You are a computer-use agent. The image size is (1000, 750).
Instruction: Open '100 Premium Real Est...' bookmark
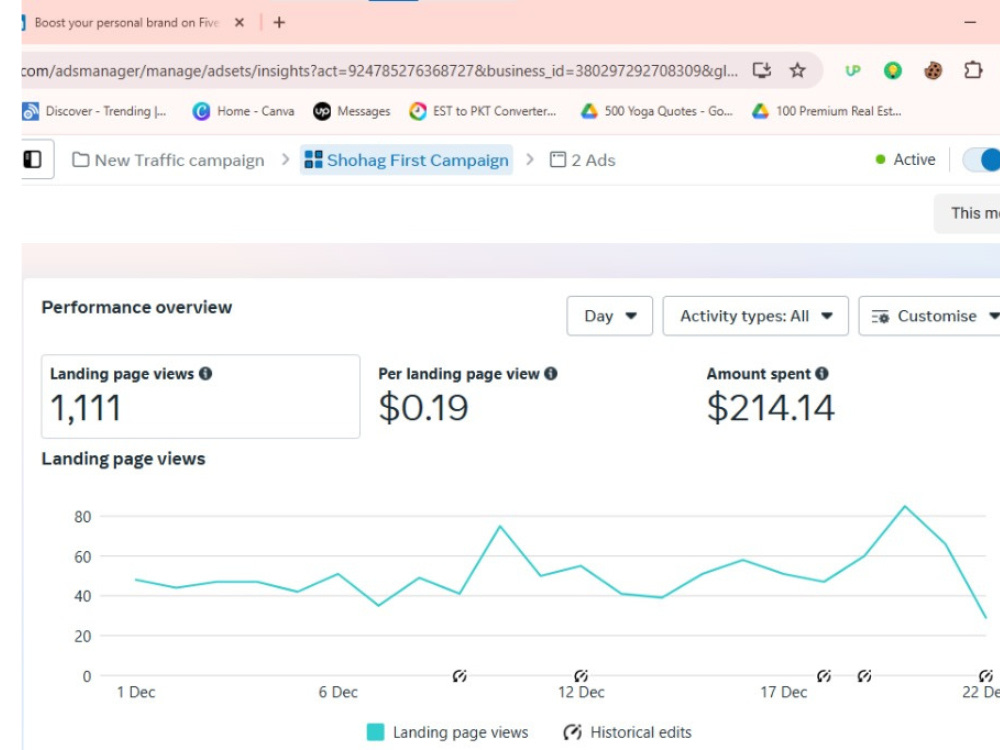pos(827,111)
